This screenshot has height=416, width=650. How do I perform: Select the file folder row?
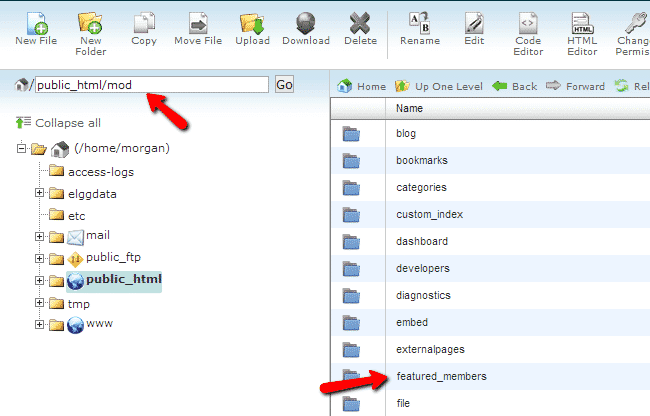490,403
